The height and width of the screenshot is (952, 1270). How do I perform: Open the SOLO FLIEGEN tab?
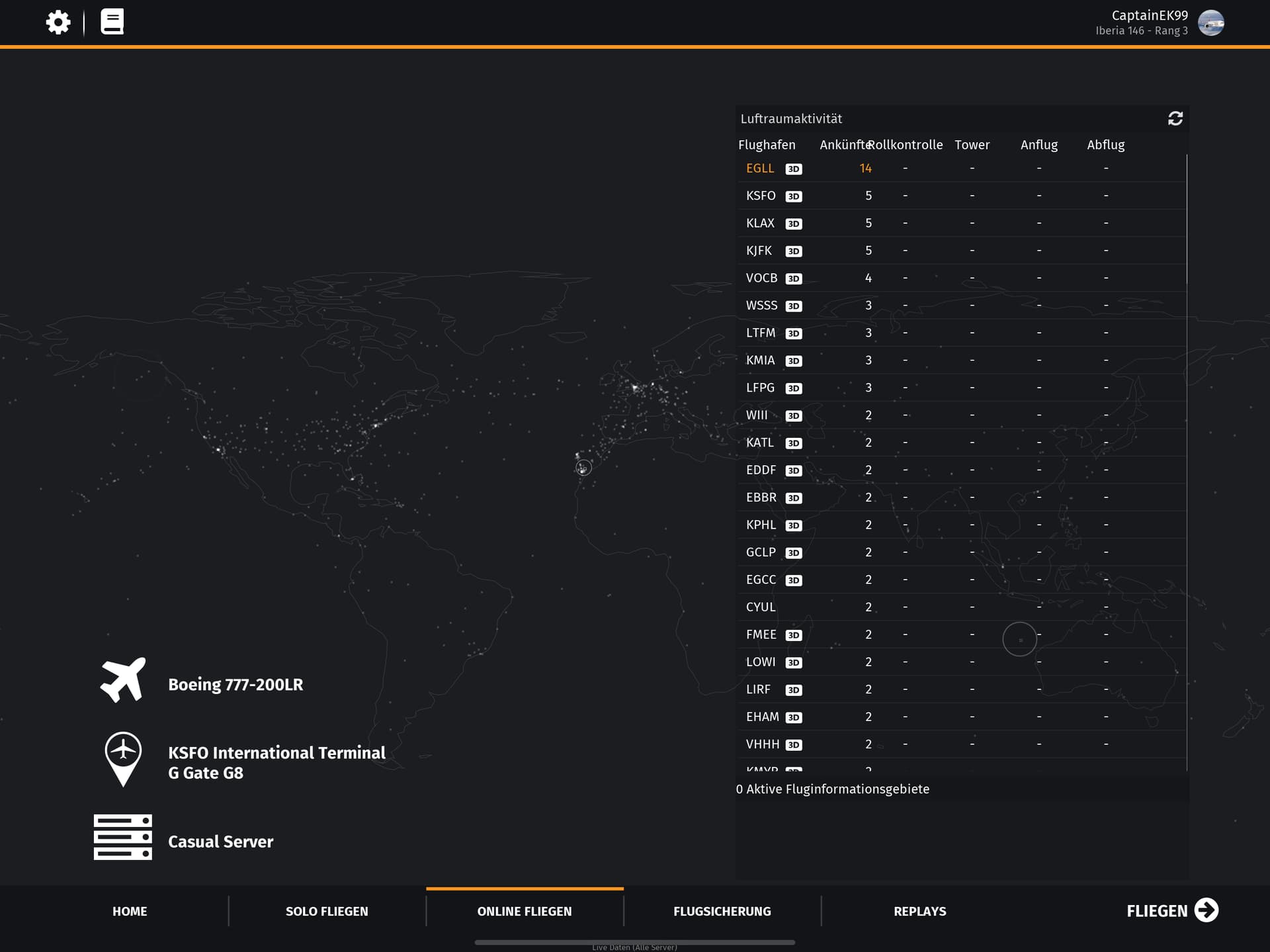(327, 911)
